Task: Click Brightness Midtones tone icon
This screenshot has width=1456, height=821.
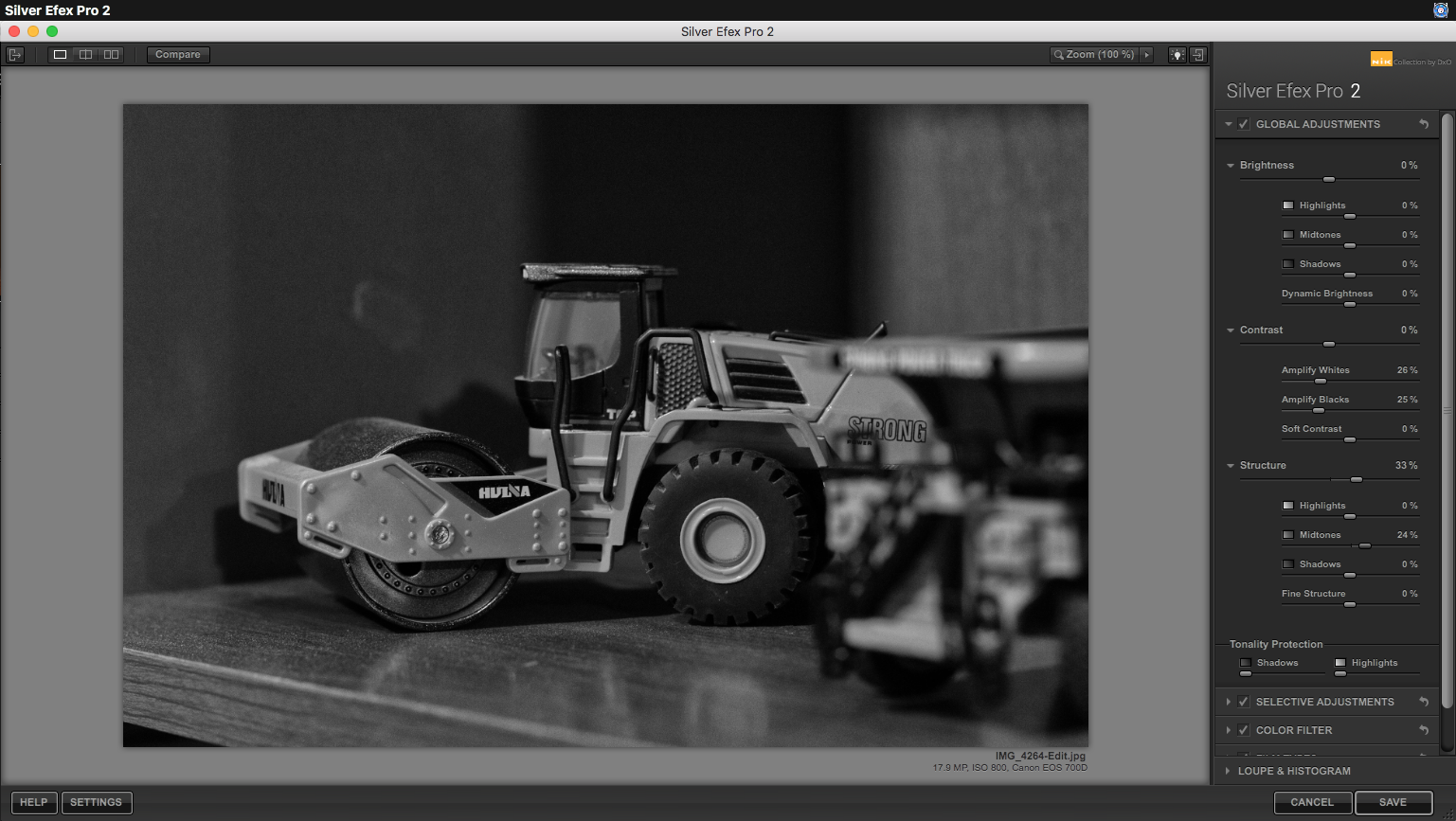Action: [x=1288, y=235]
